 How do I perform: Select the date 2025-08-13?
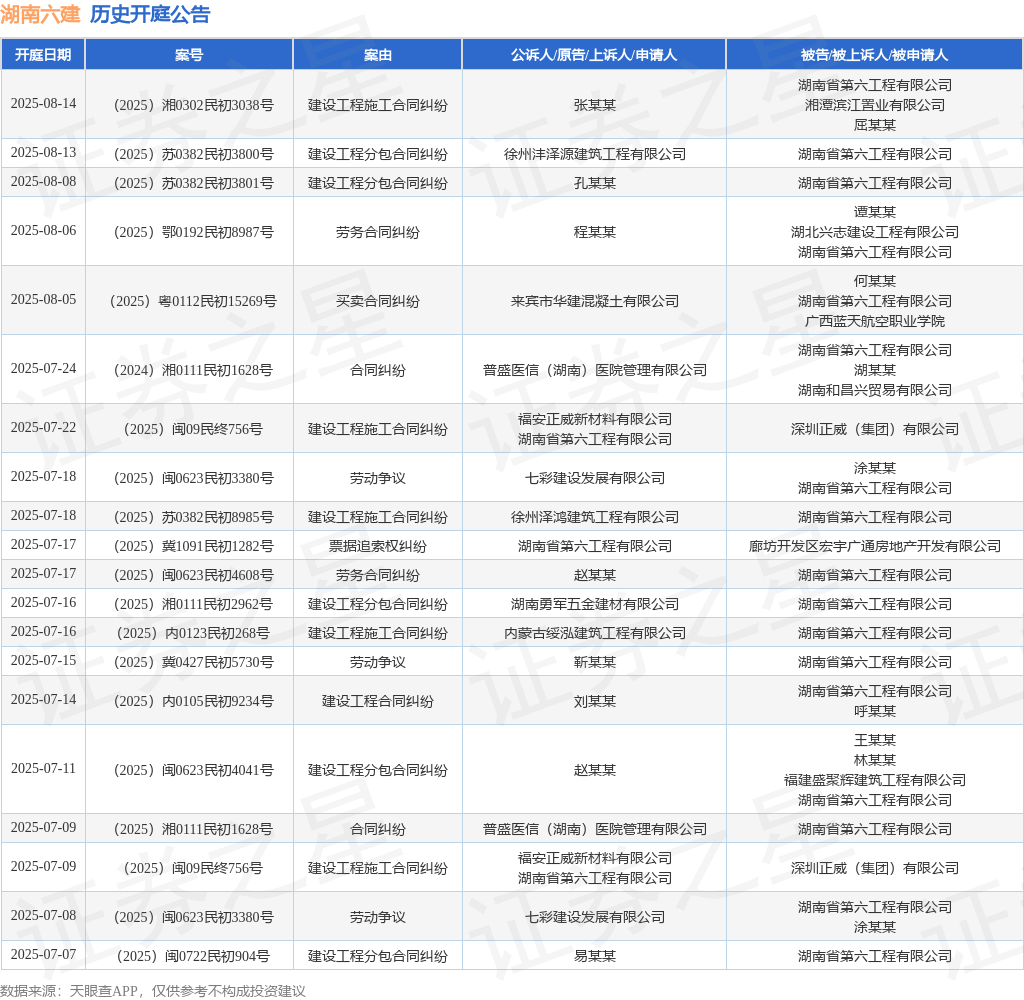[x=43, y=153]
